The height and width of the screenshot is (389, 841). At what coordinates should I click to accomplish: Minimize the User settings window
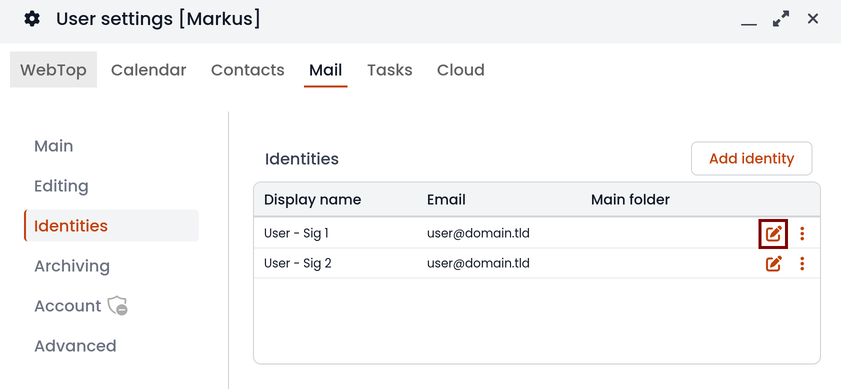point(749,24)
